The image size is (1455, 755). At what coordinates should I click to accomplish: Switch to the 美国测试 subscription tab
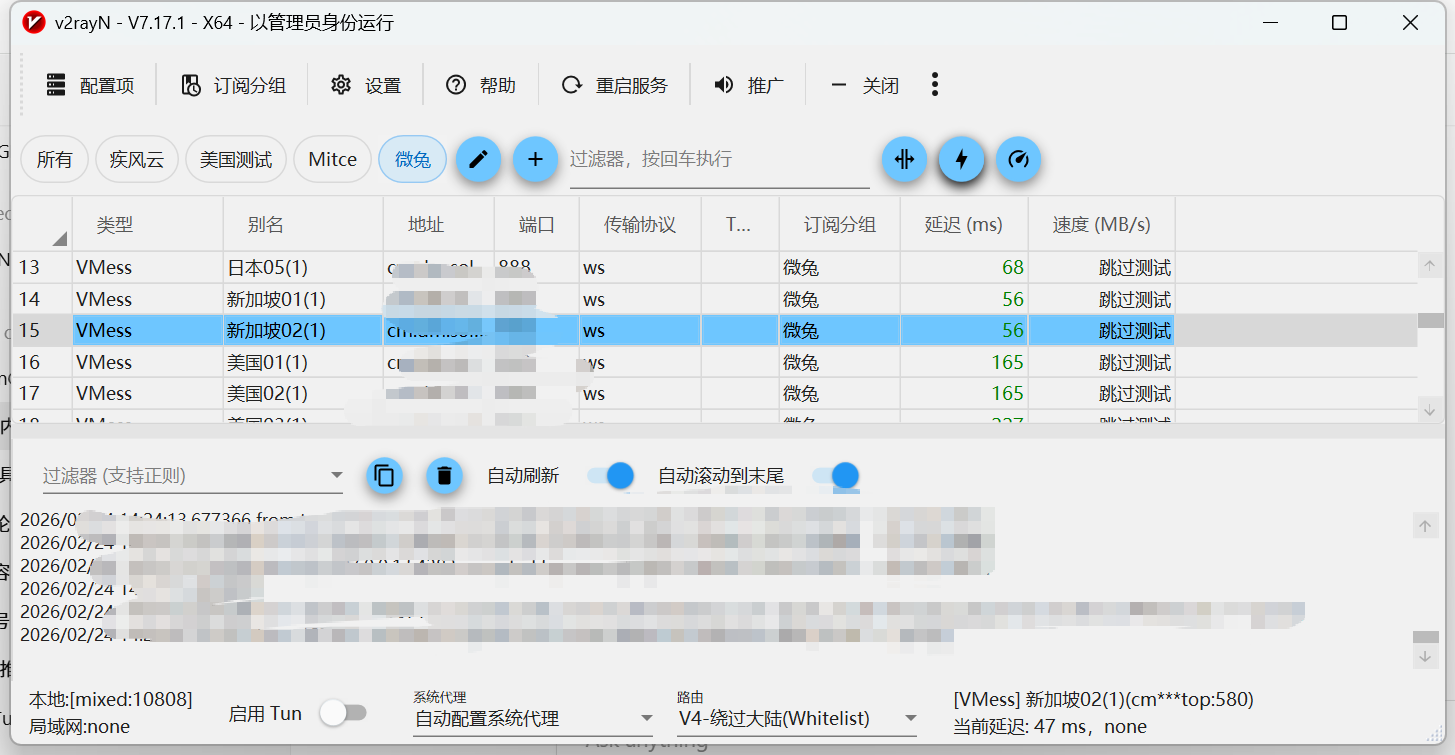tap(236, 159)
